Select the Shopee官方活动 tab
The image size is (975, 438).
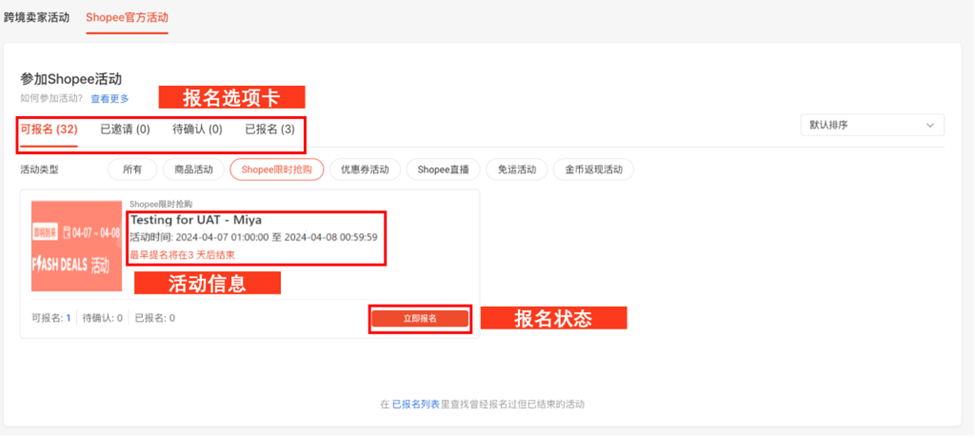(127, 17)
